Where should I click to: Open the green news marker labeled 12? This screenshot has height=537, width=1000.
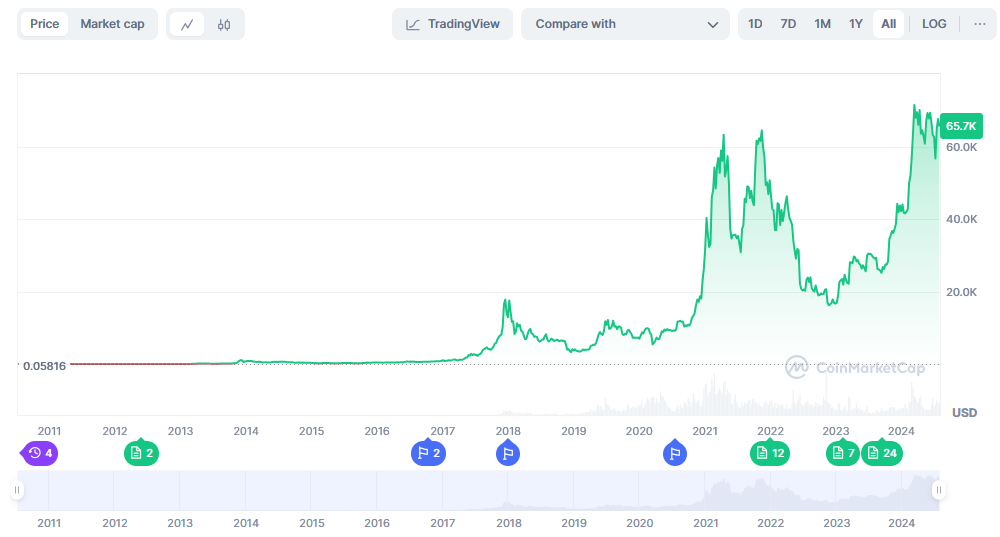pyautogui.click(x=770, y=453)
